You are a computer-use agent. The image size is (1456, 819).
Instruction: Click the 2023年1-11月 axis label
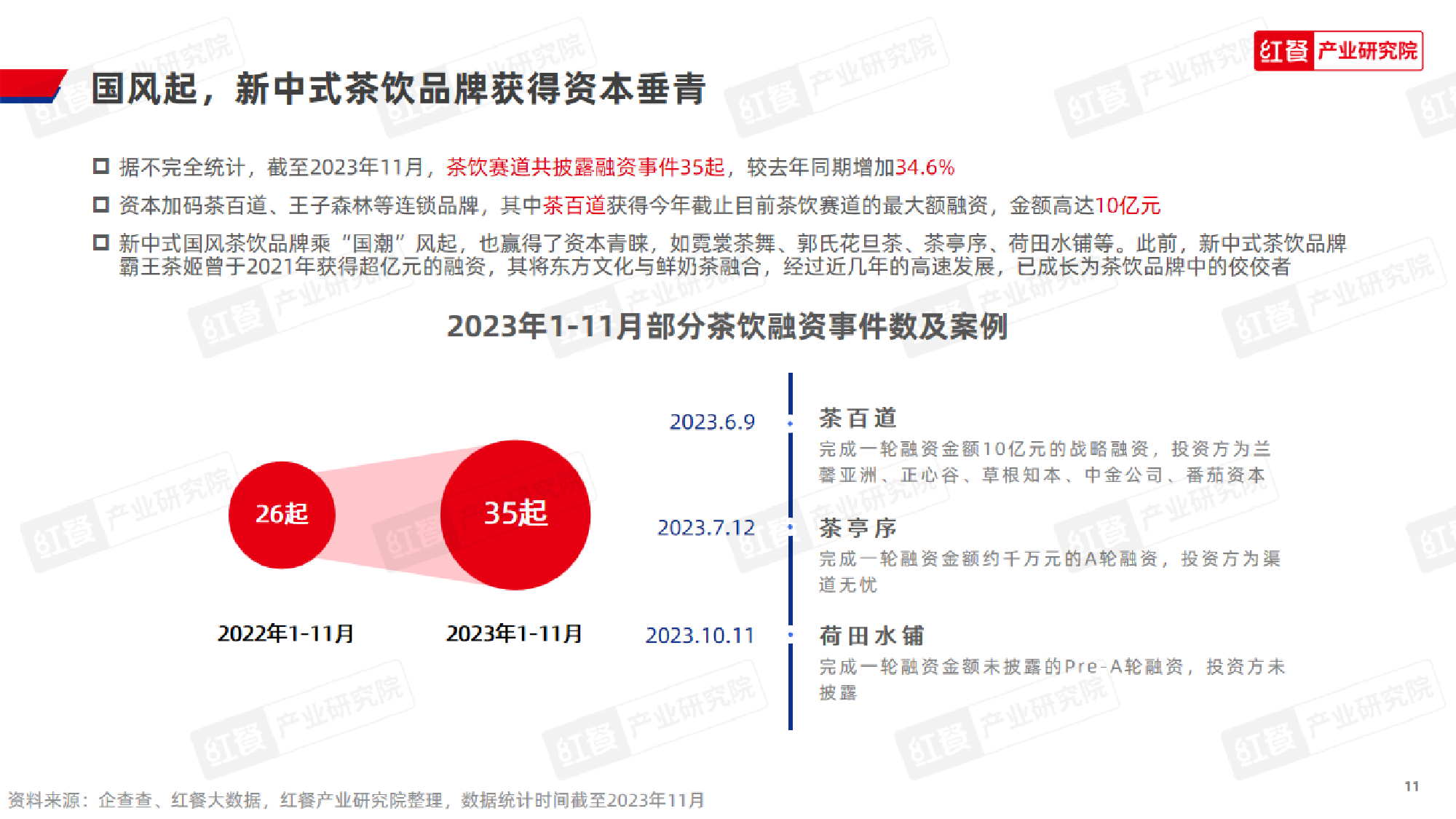point(514,633)
